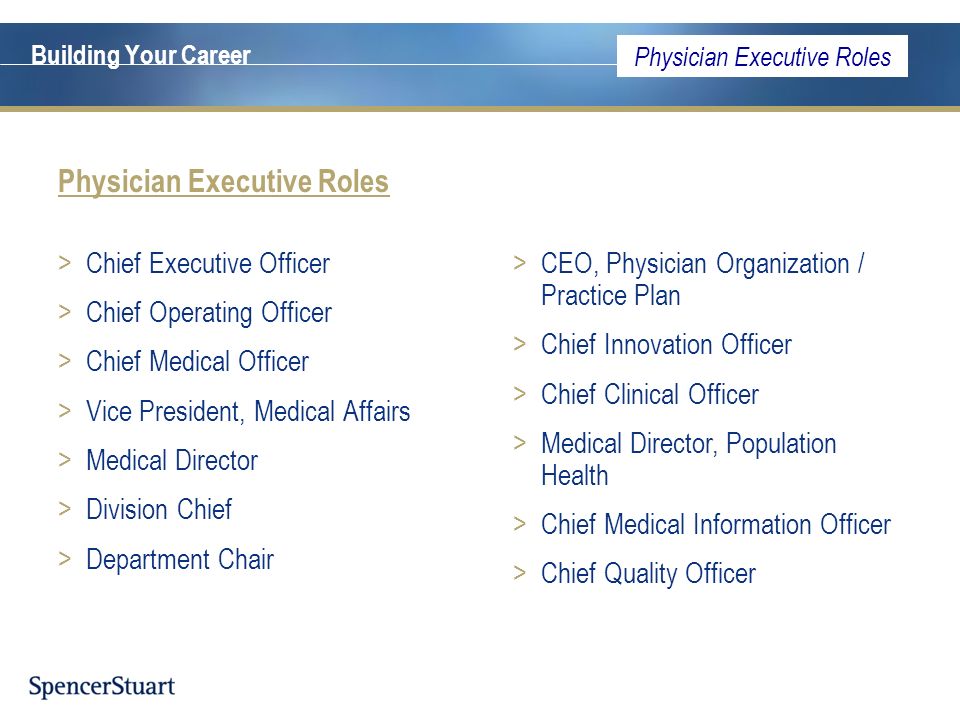Click the Physician Executive Roles header box
The height and width of the screenshot is (720, 960).
762,56
